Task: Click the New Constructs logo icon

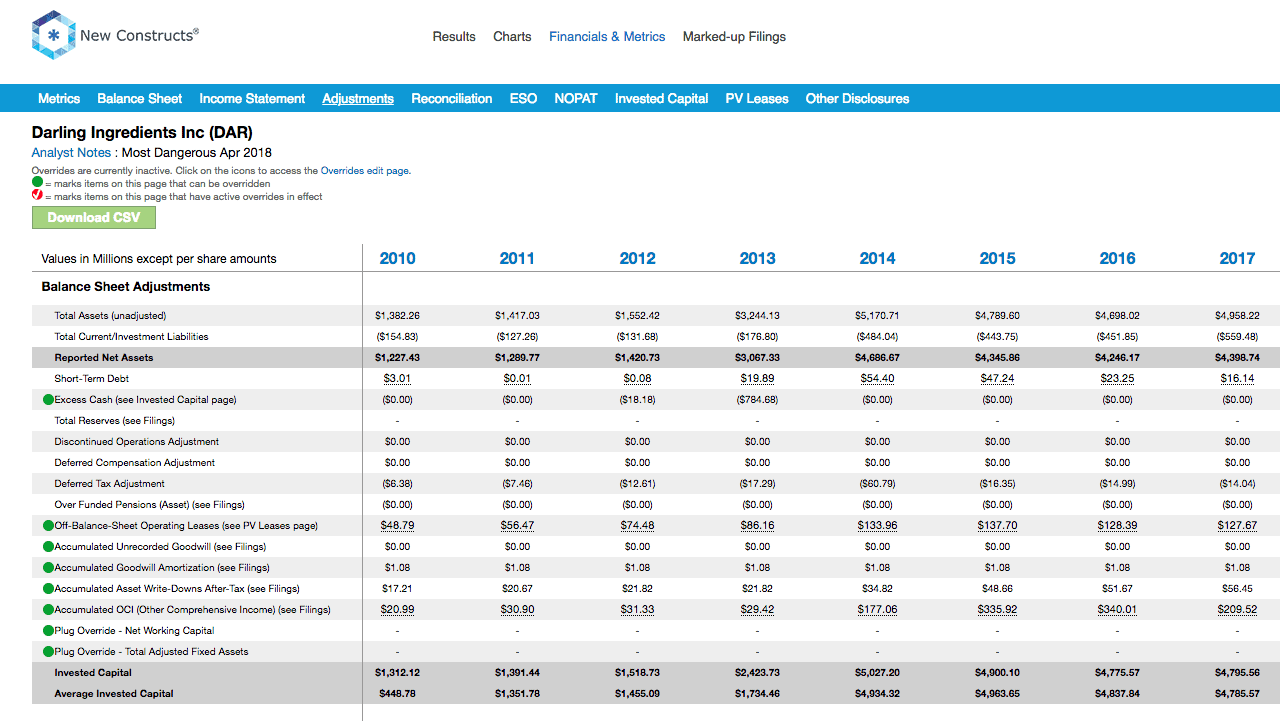Action: pos(53,36)
